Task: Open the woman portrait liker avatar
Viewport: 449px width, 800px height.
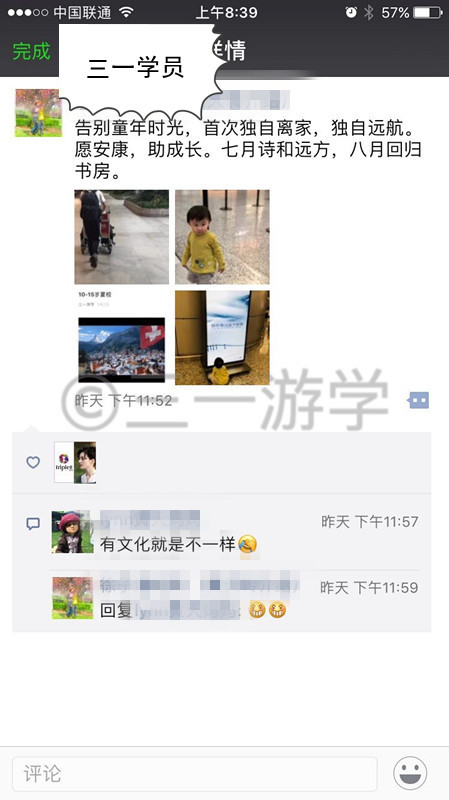Action: pos(85,462)
